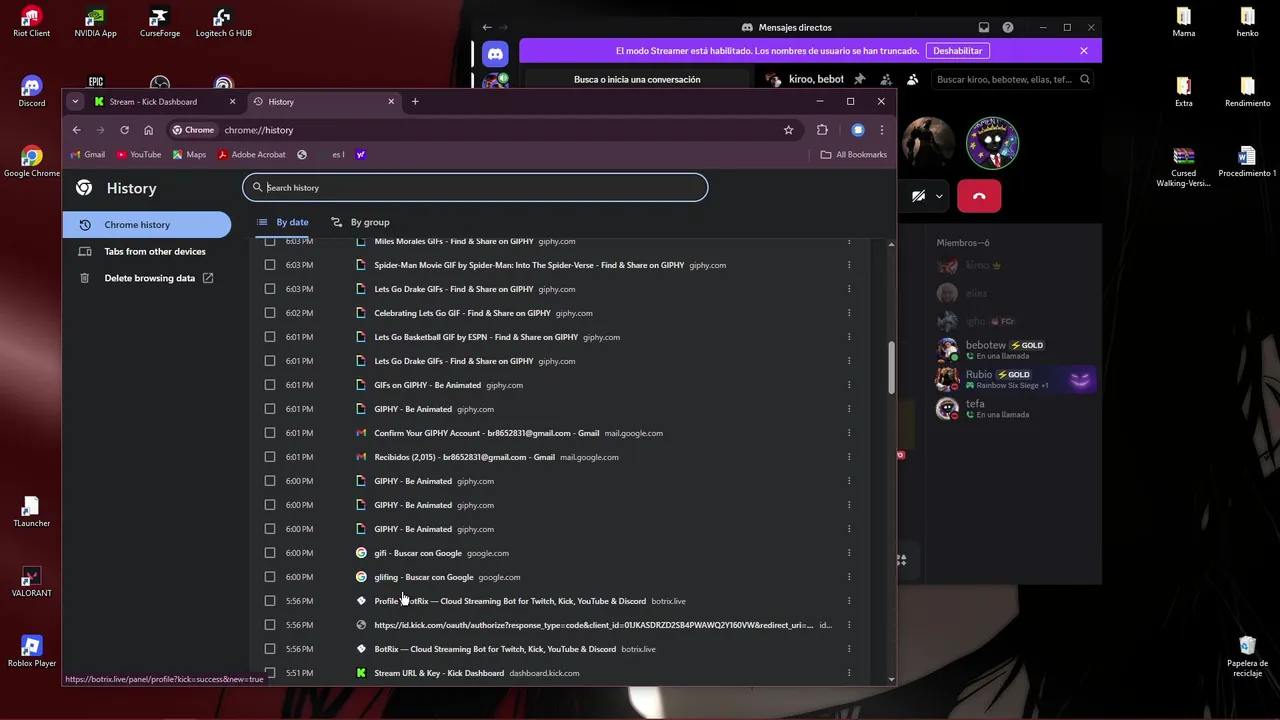
Task: Open the Adobe Acrobat bookmark
Action: pyautogui.click(x=251, y=155)
